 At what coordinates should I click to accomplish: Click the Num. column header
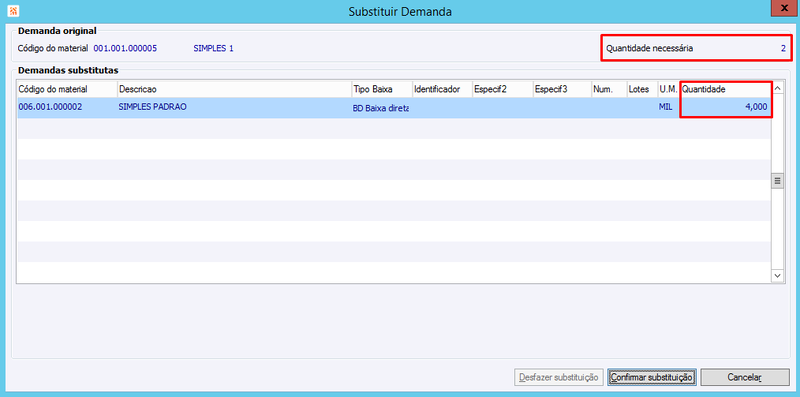click(x=609, y=89)
